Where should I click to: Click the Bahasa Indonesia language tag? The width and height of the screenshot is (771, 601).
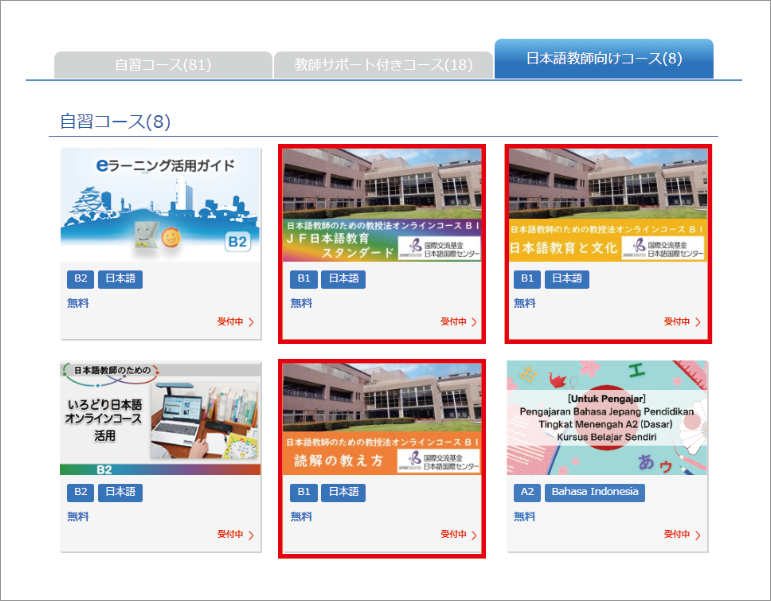(x=581, y=492)
